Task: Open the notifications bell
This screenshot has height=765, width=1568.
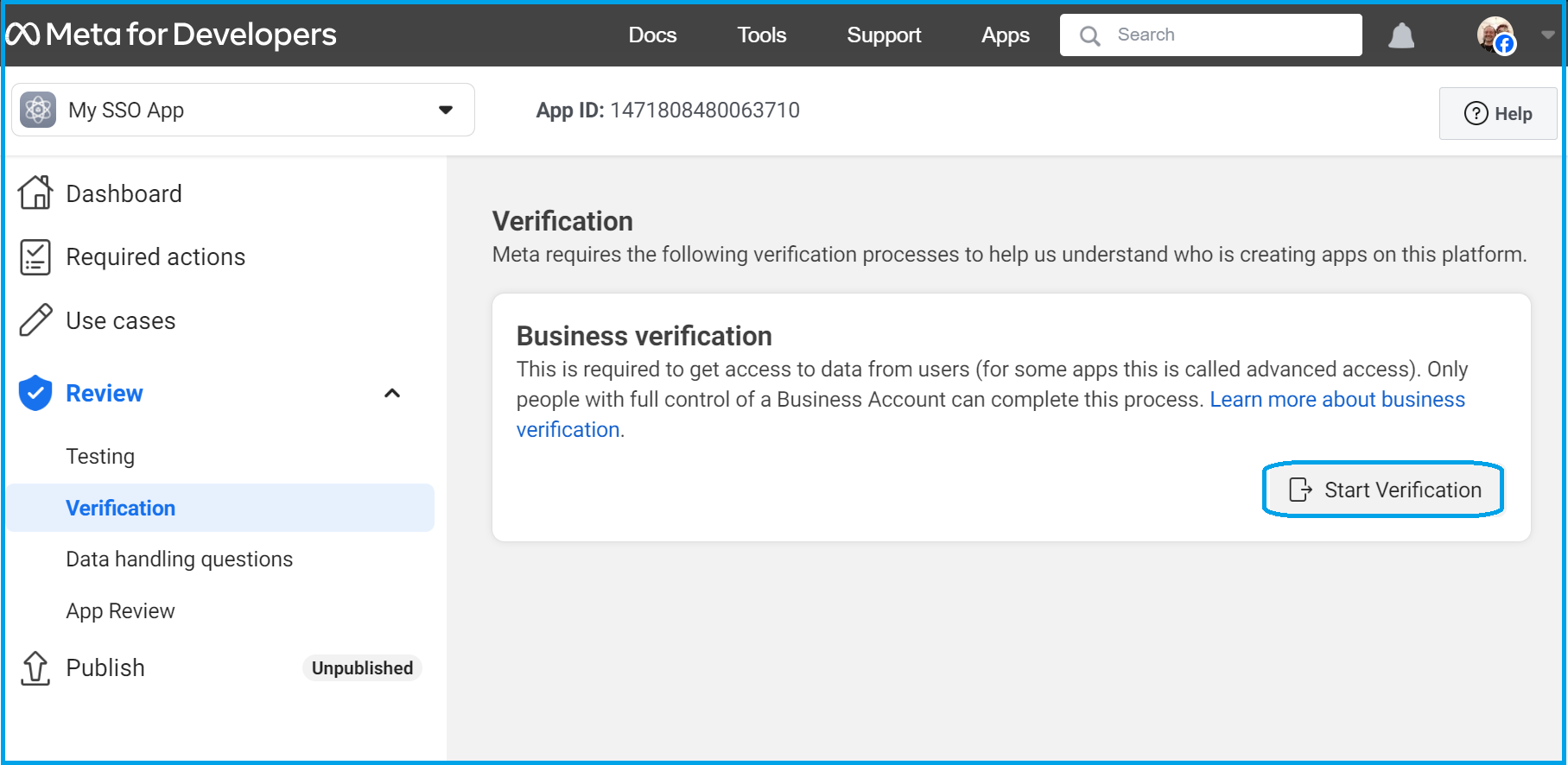Action: [x=1401, y=35]
